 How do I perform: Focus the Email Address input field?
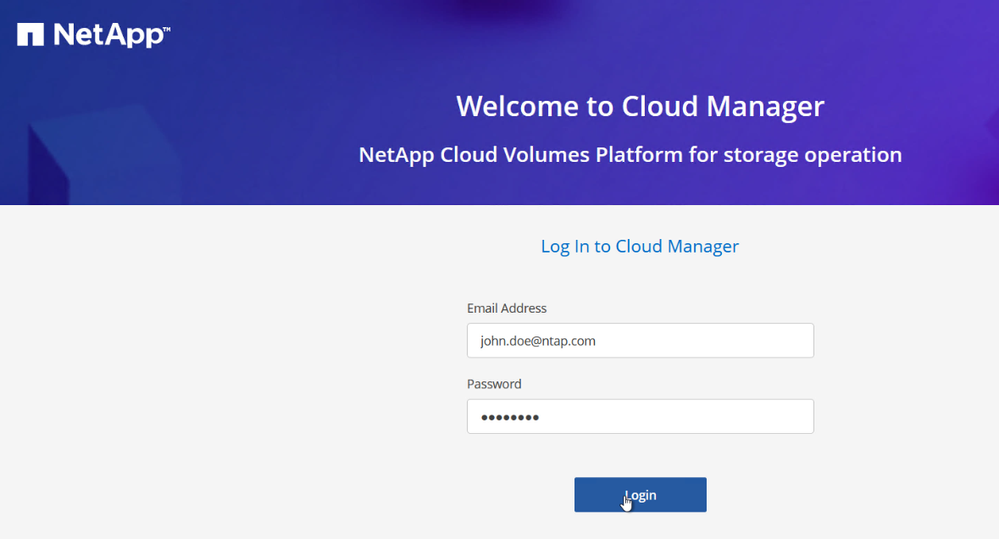point(640,340)
